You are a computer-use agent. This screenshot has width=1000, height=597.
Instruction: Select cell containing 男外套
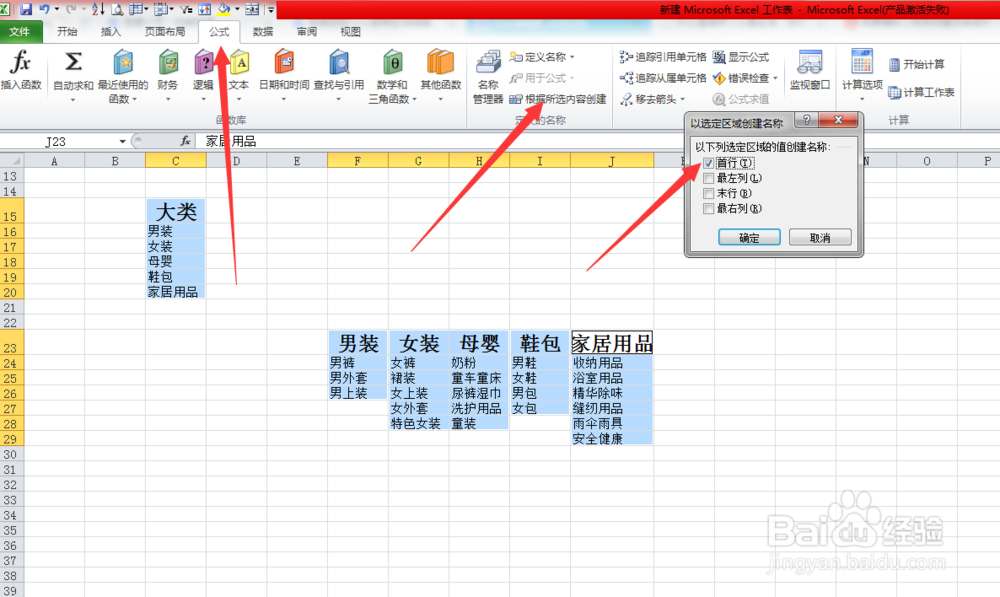point(358,378)
